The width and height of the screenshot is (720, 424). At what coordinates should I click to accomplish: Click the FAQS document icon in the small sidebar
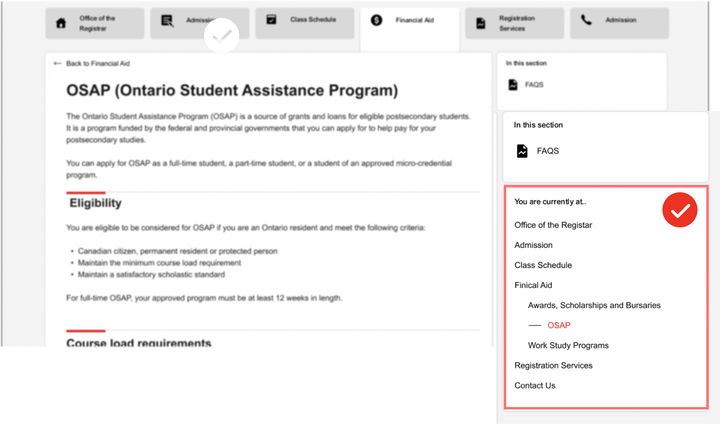click(513, 85)
